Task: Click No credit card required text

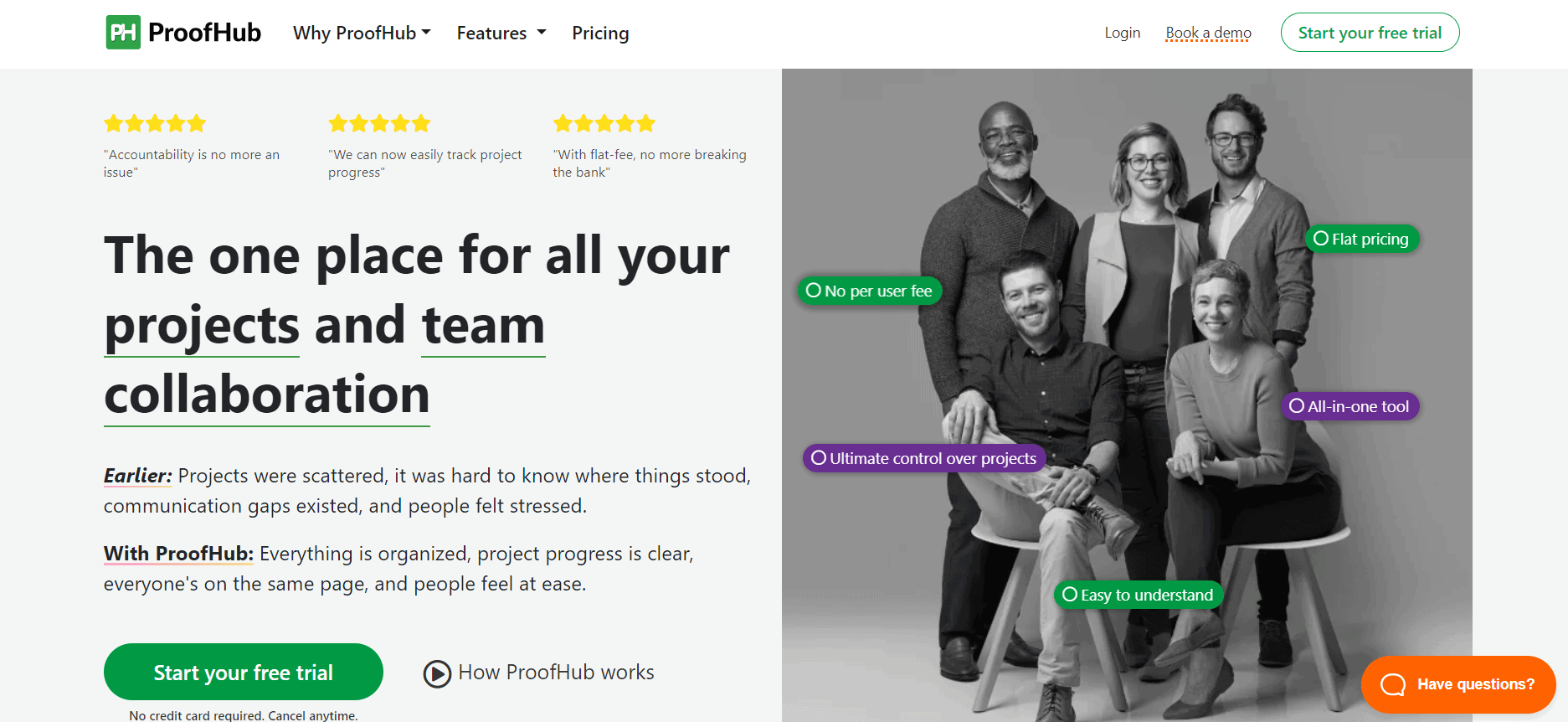Action: 244,715
